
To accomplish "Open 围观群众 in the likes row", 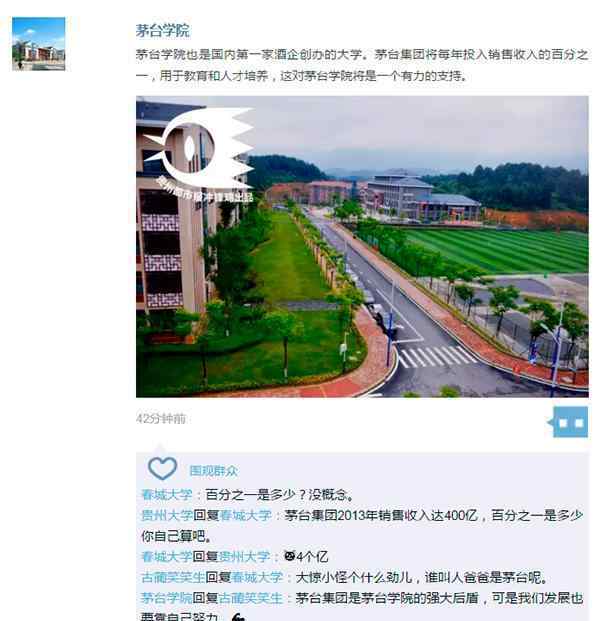I will (213, 471).
